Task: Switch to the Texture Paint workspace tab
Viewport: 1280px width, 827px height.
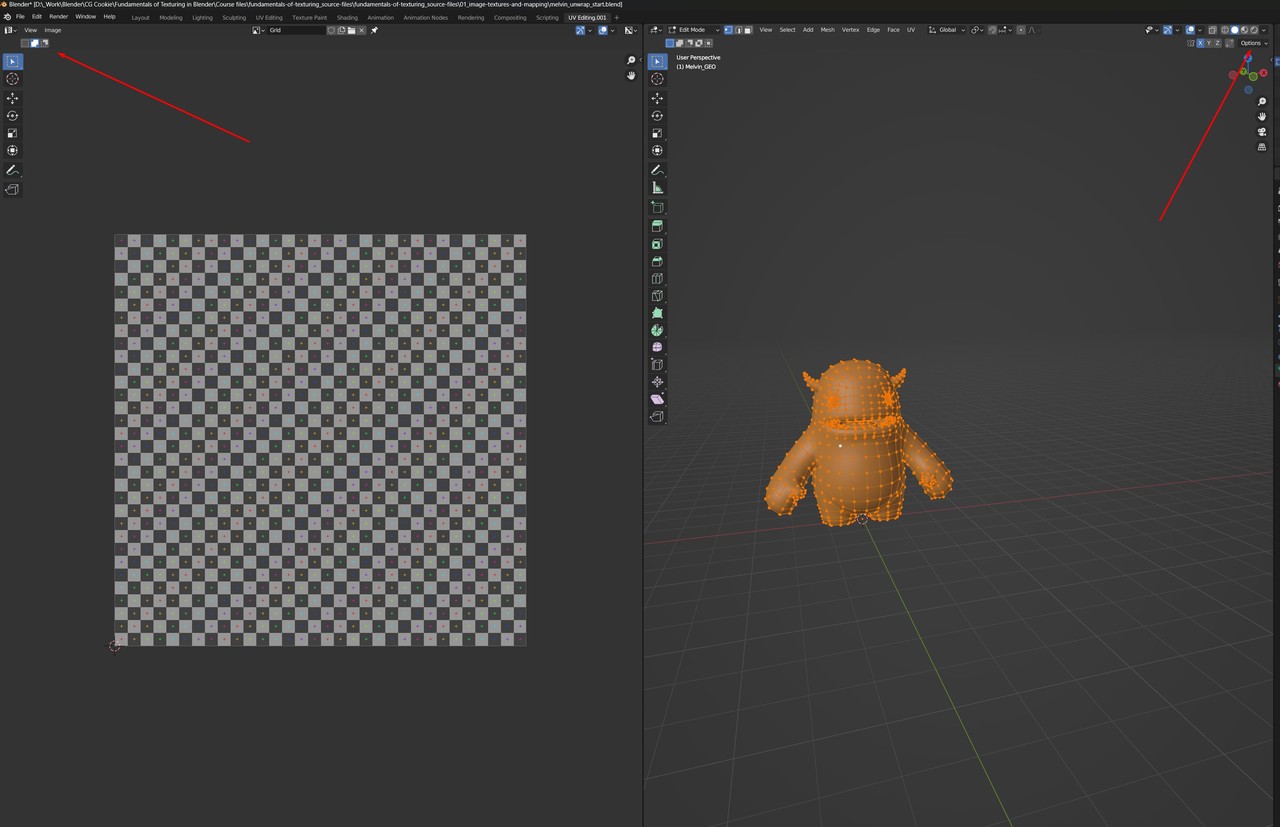Action: coord(309,17)
